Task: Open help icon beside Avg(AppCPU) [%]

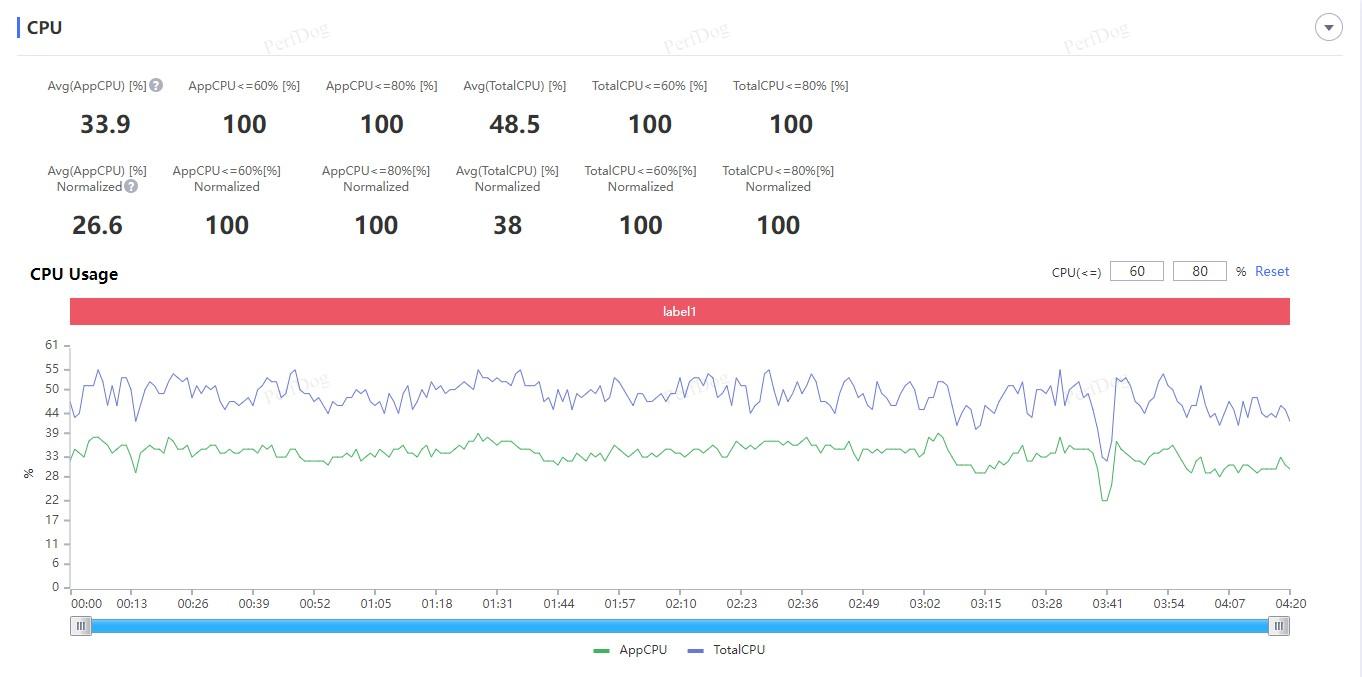Action: pos(156,86)
